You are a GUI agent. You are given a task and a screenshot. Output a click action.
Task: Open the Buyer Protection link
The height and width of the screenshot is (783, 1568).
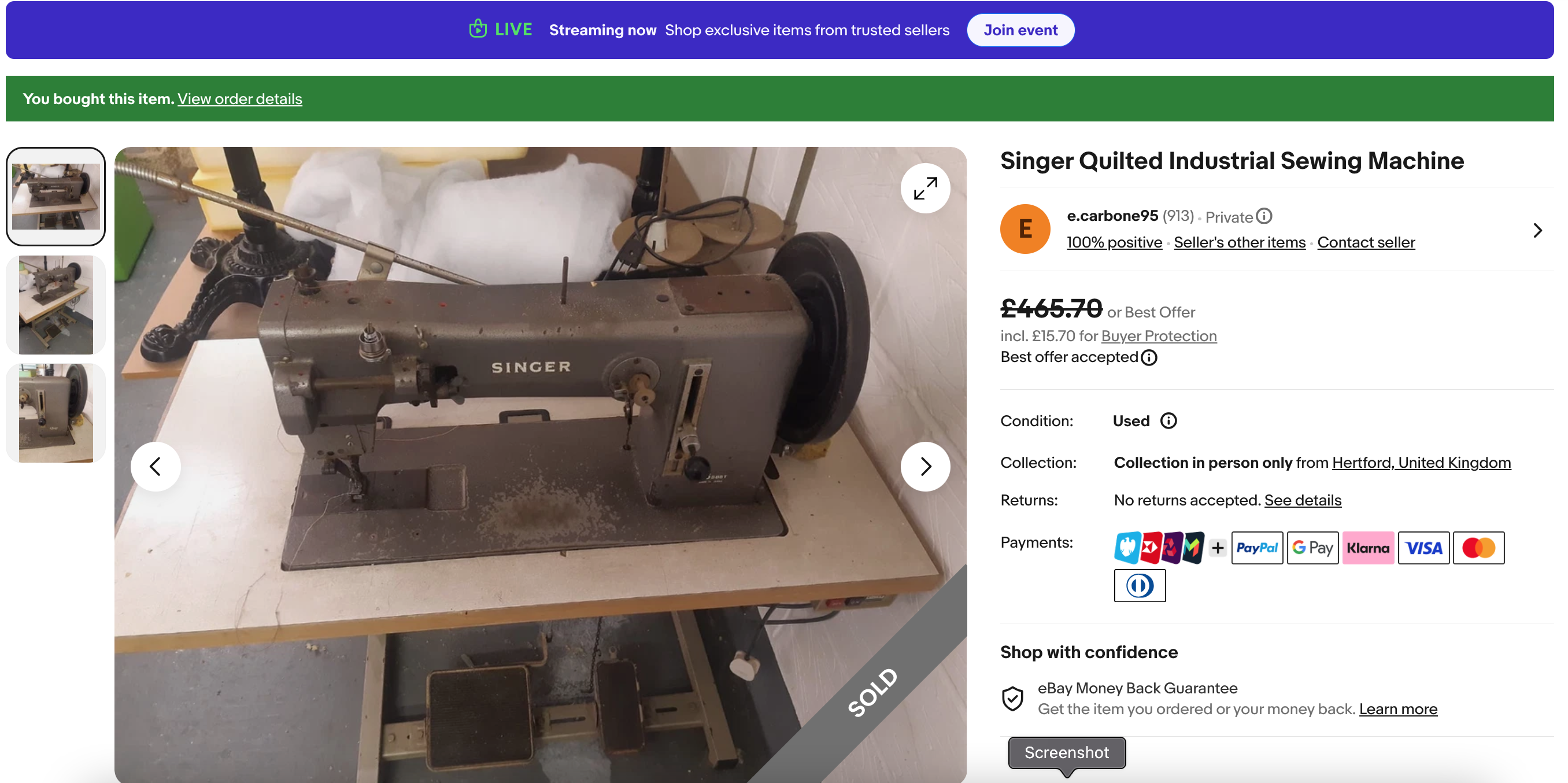1158,336
